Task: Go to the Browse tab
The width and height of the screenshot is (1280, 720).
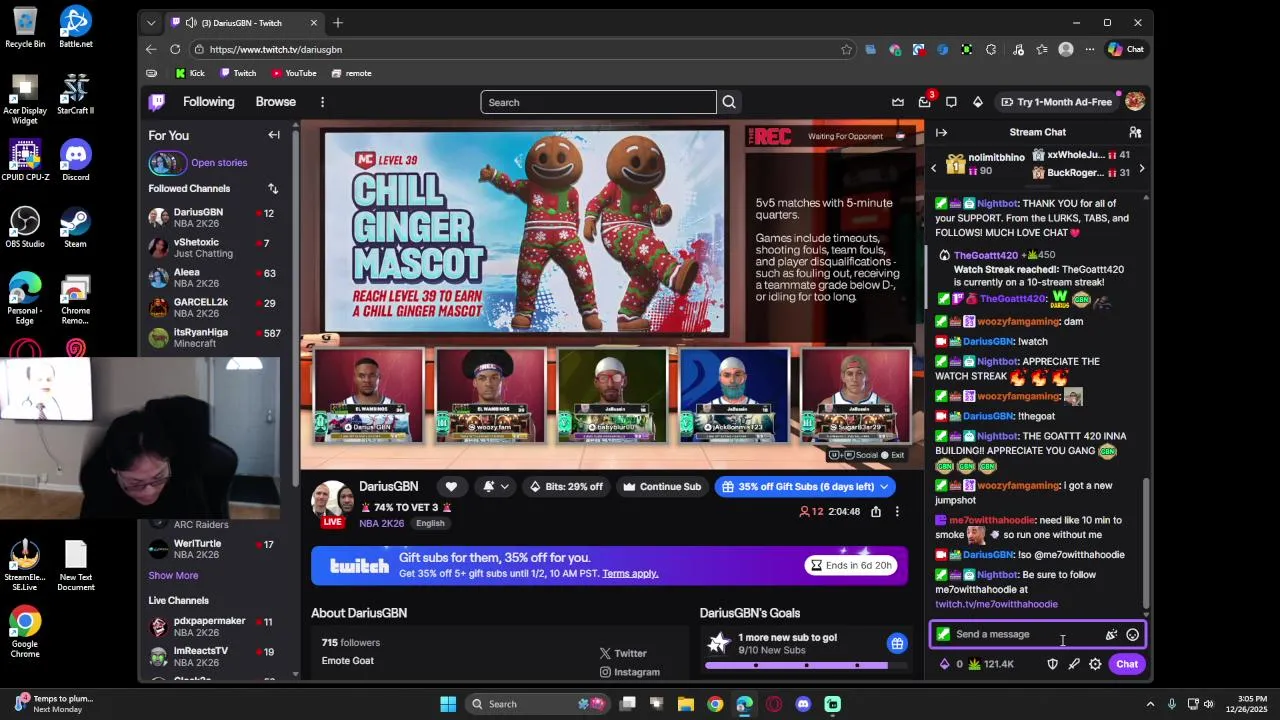Action: [275, 102]
